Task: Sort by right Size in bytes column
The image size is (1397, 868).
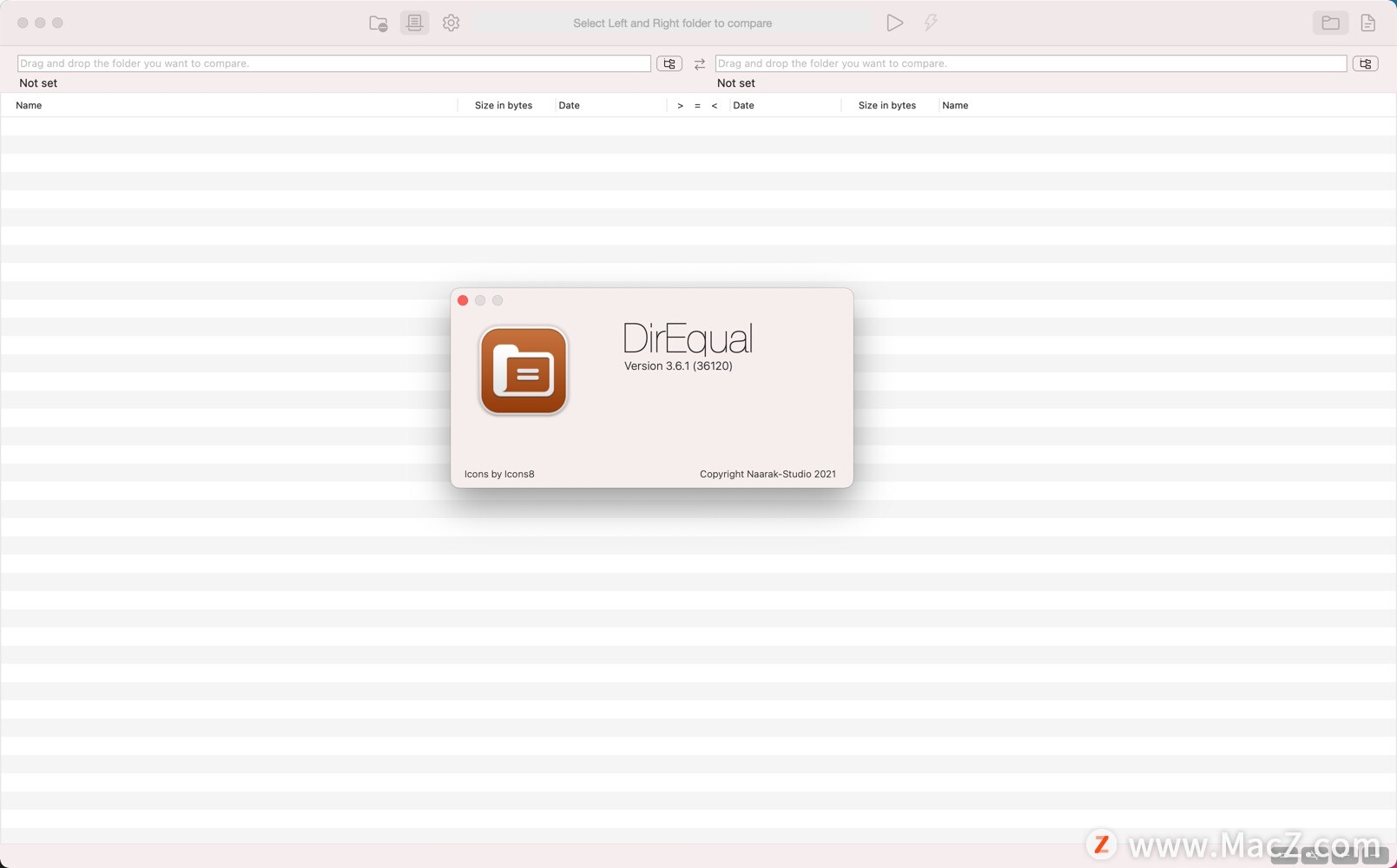Action: click(887, 105)
